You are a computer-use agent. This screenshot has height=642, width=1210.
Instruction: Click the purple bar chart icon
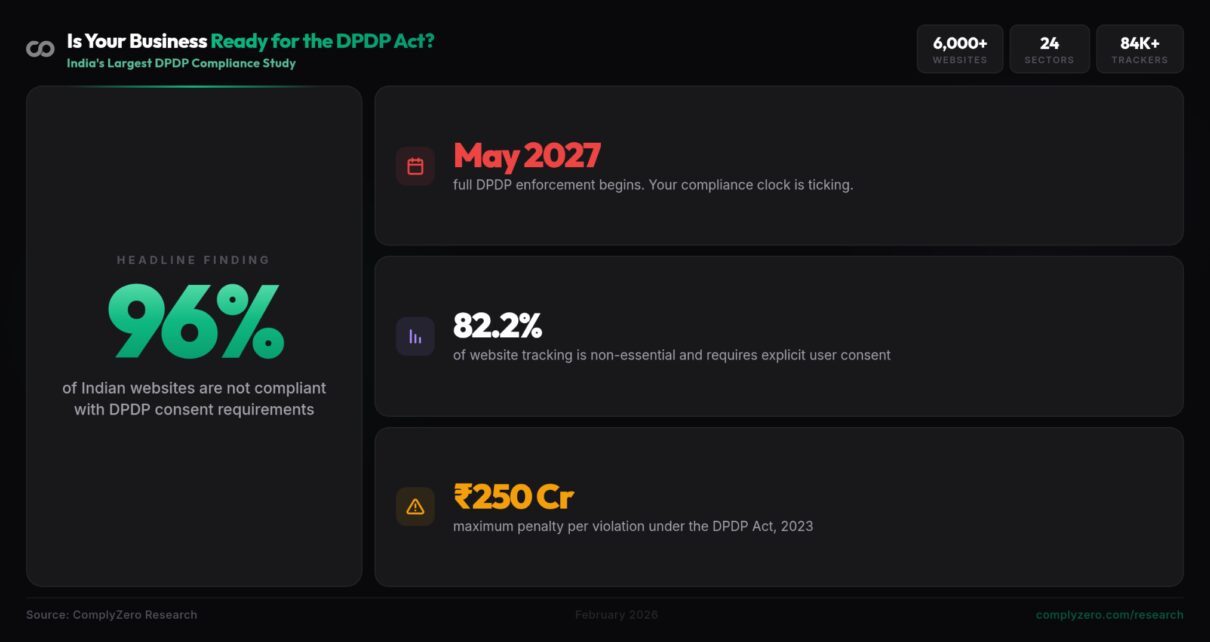415,337
